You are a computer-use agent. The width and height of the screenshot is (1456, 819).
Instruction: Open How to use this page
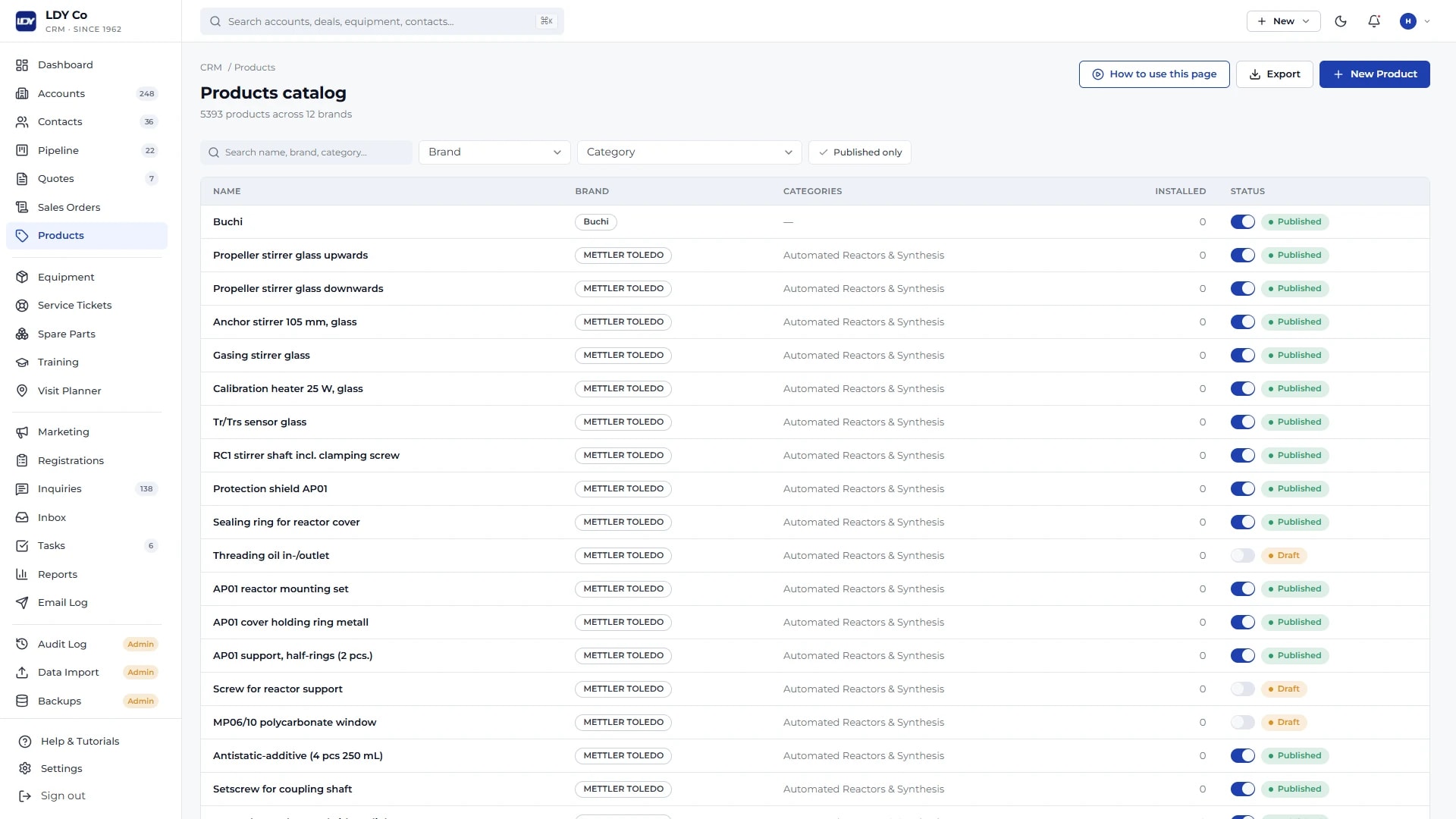point(1154,74)
